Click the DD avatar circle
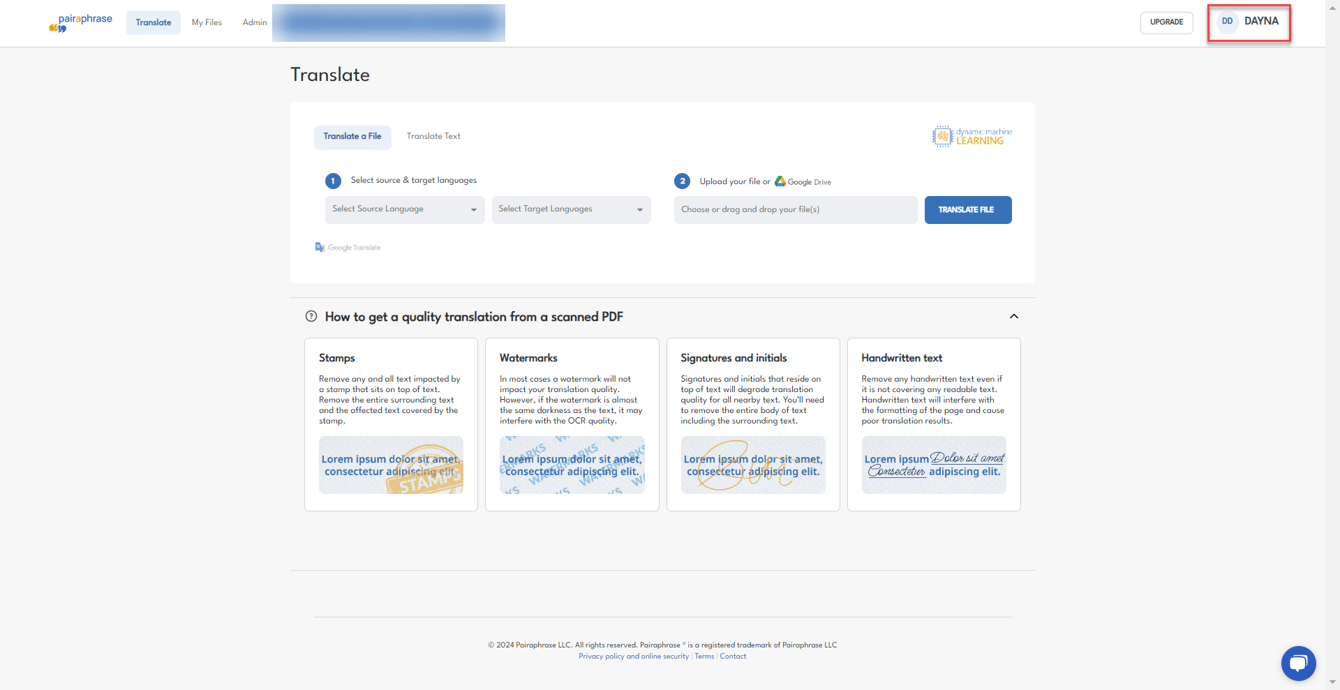Screen dimensions: 1340x690 (1227, 21)
